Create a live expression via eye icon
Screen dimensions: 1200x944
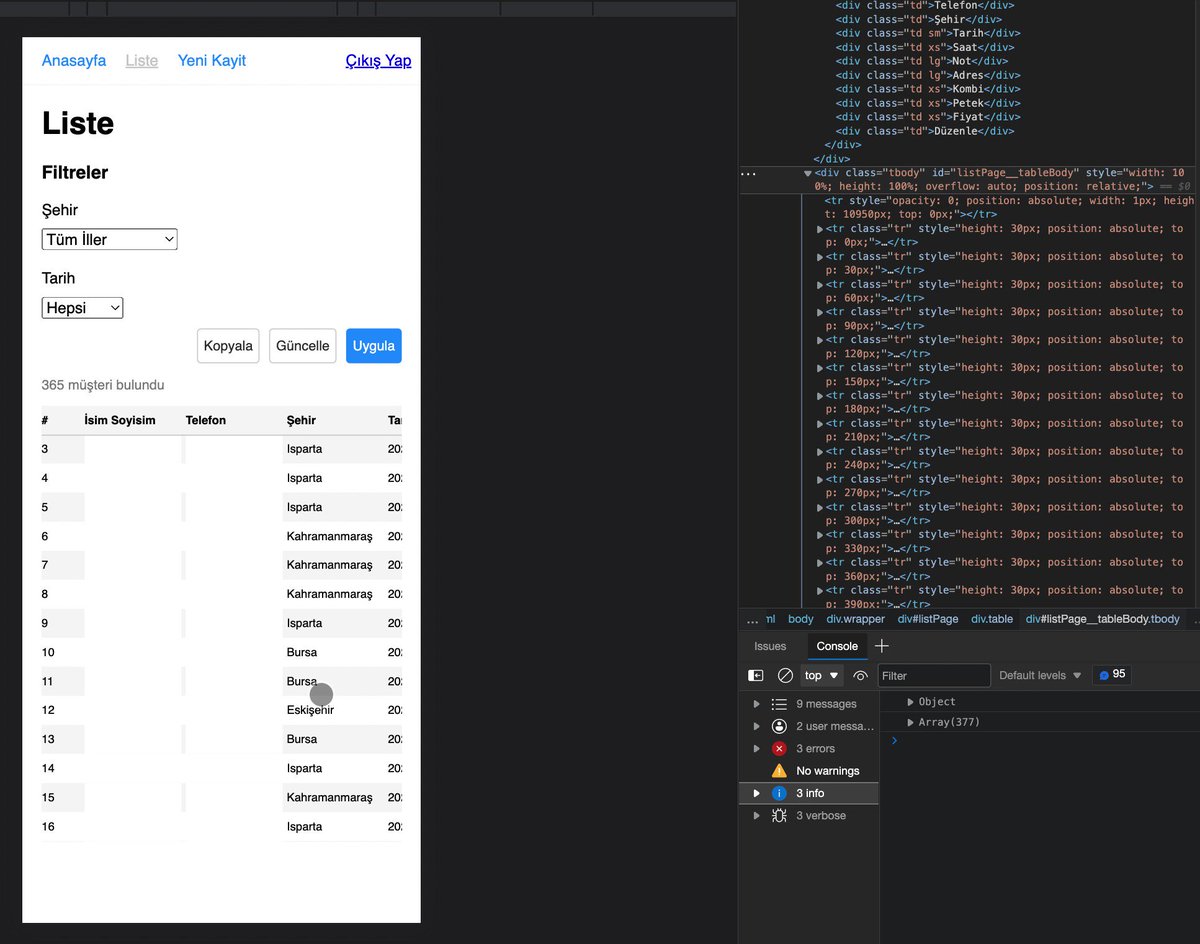[860, 676]
